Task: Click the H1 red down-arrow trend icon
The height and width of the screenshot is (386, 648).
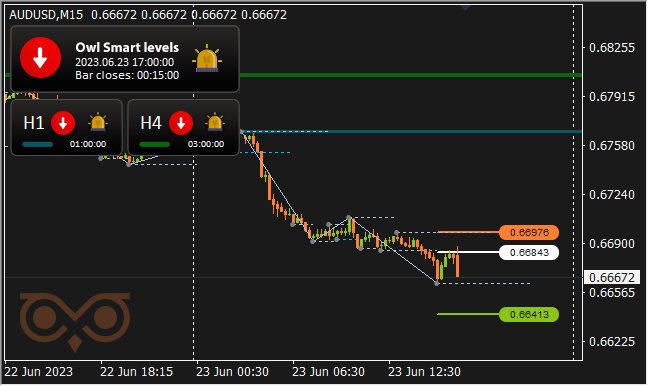Action: [63, 123]
